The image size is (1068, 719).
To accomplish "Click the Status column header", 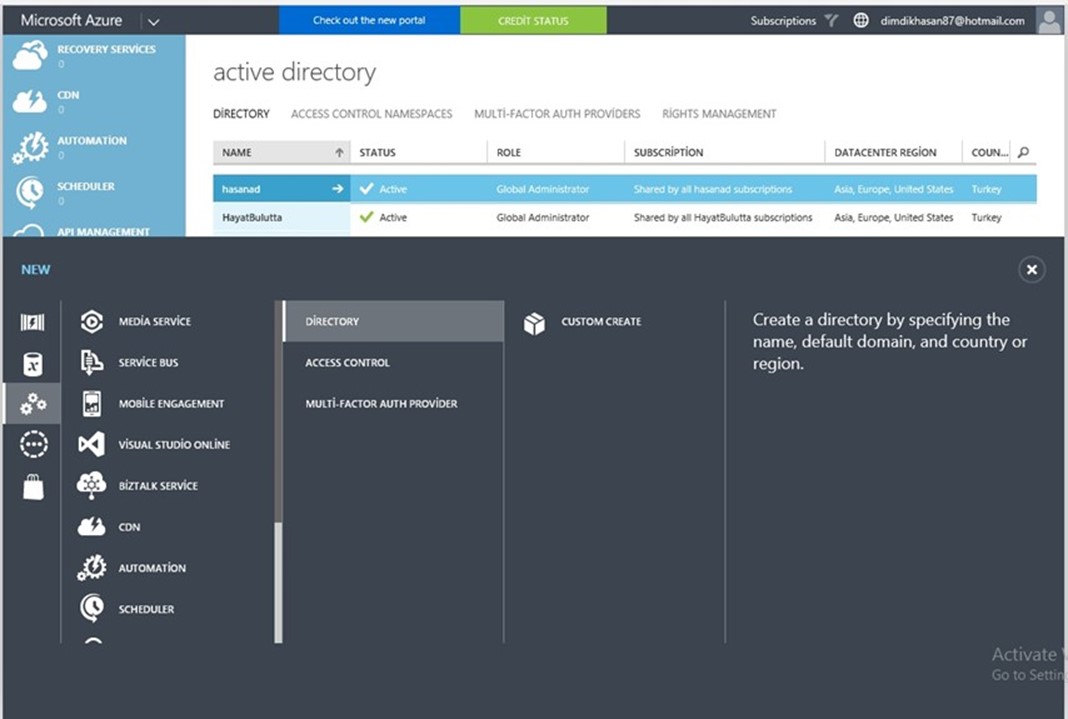I will 419,153.
